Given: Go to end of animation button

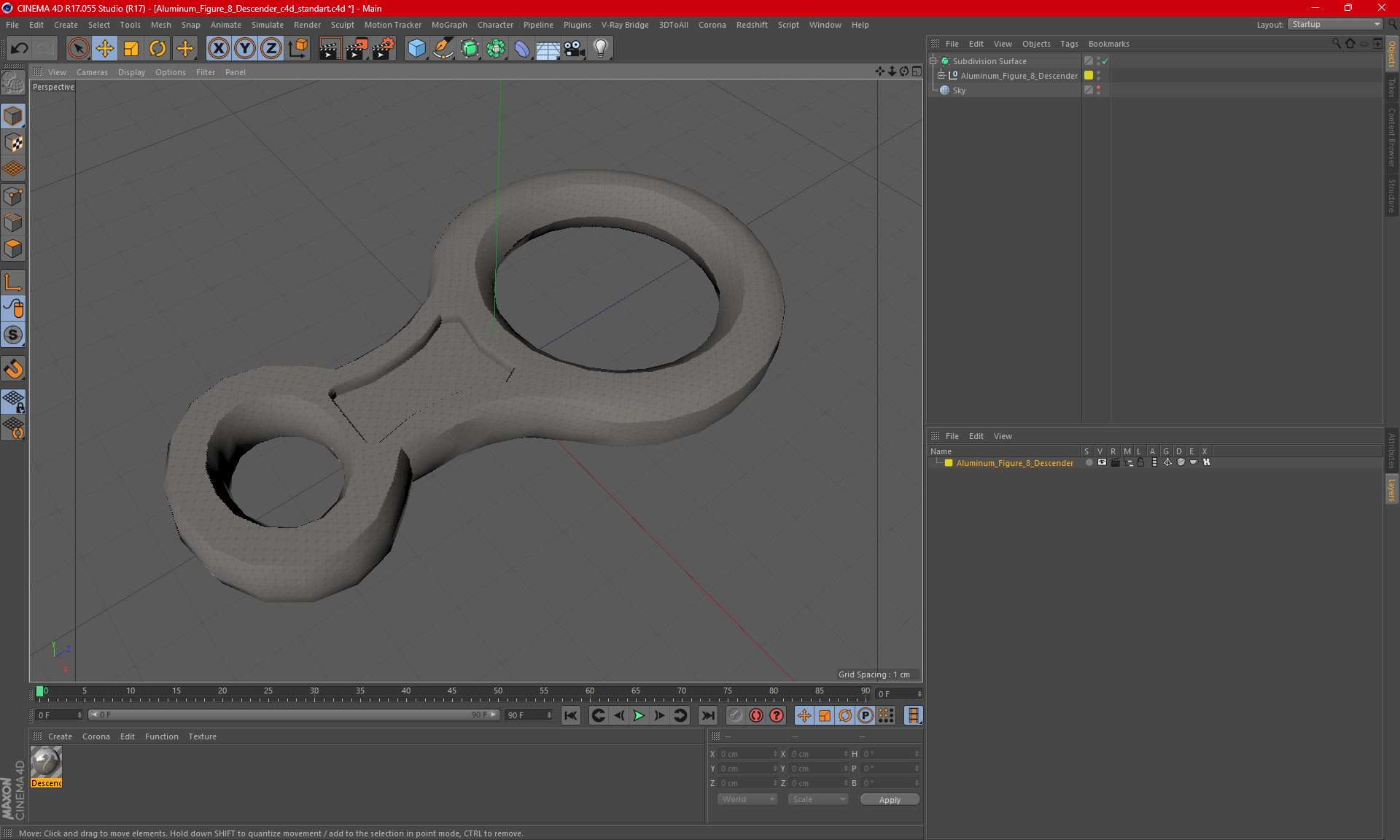Looking at the screenshot, I should pyautogui.click(x=707, y=715).
